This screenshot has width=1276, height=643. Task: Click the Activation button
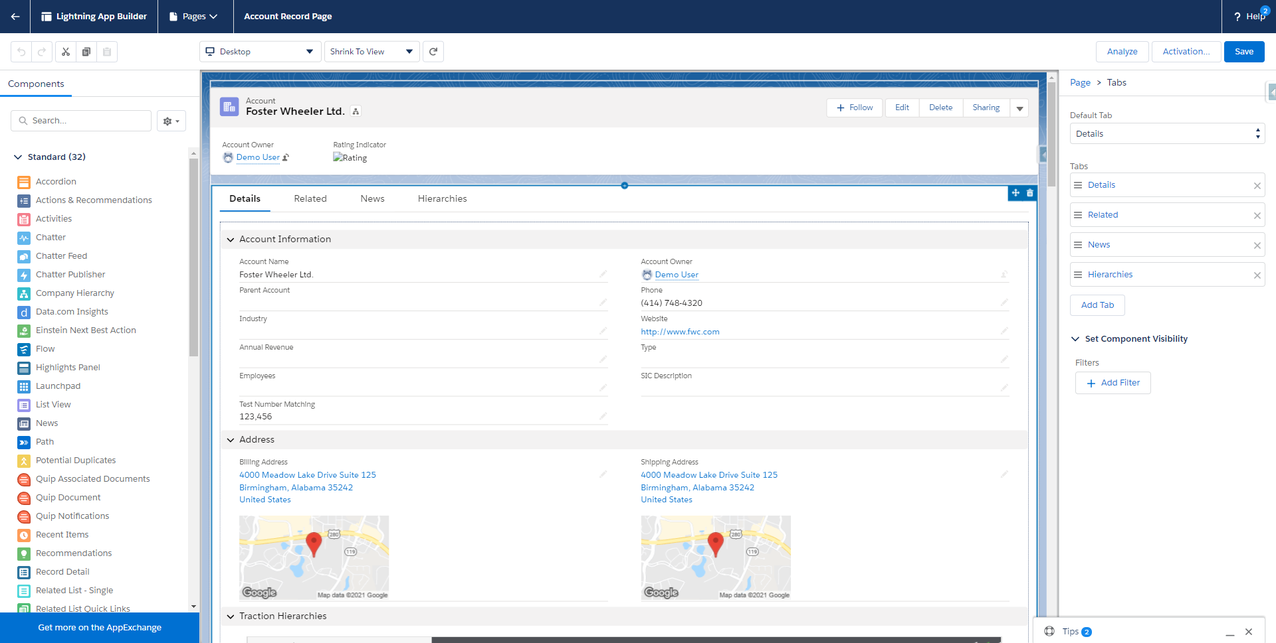1186,52
